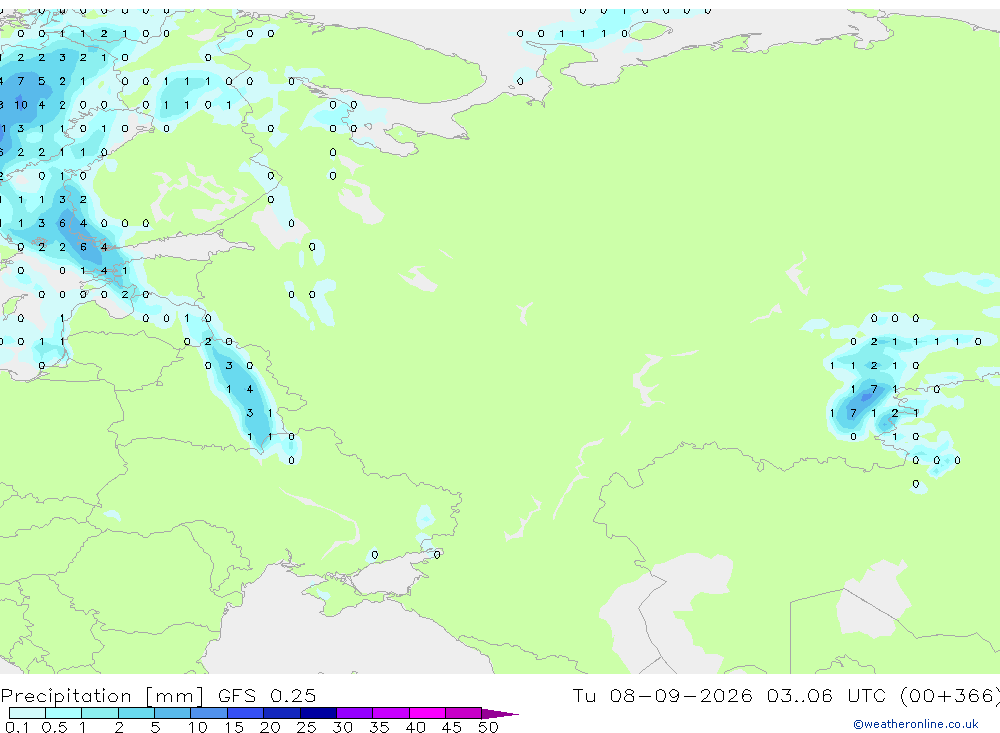The height and width of the screenshot is (733, 1000).
Task: Open the weatheronline.co.uk copyright link
Action: [x=916, y=724]
